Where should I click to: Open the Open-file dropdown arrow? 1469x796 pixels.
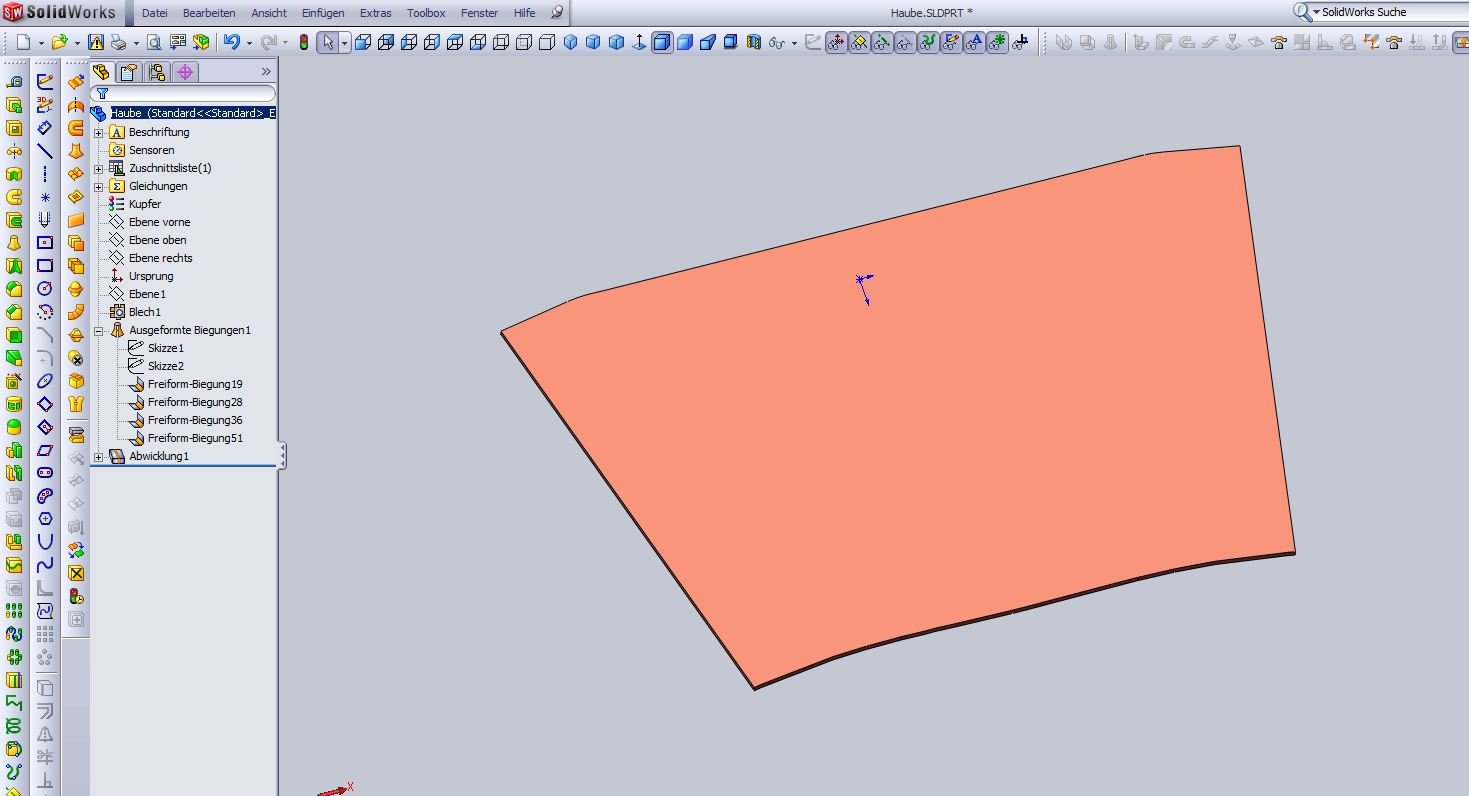78,44
